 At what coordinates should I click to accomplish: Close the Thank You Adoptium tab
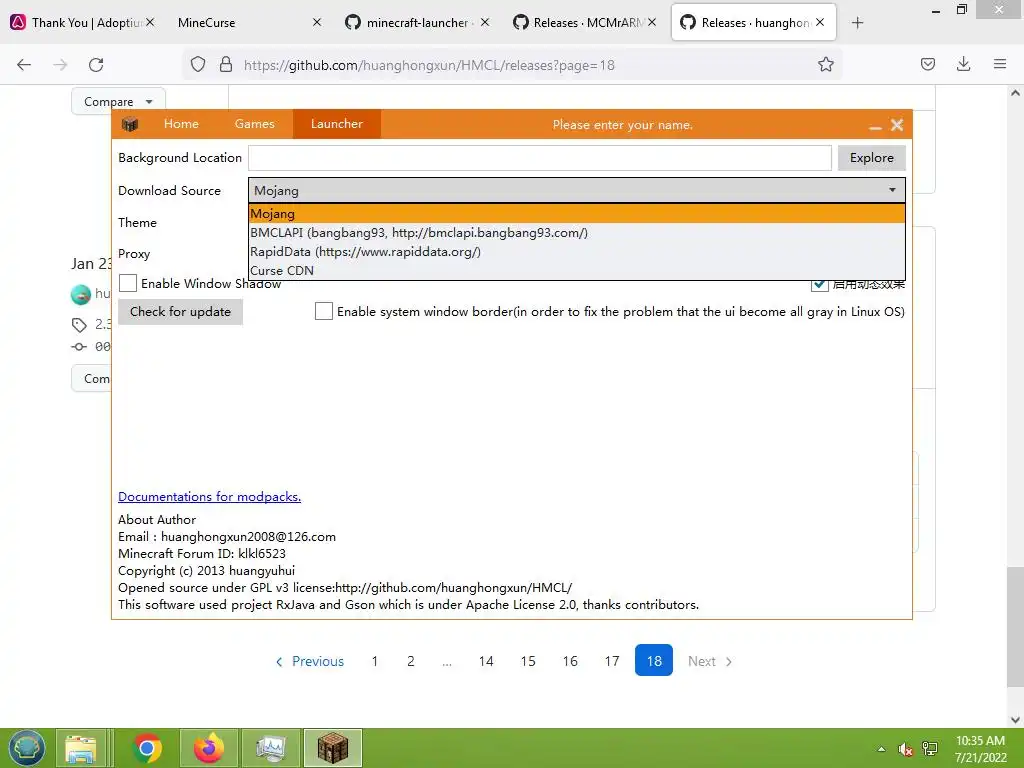point(150,22)
